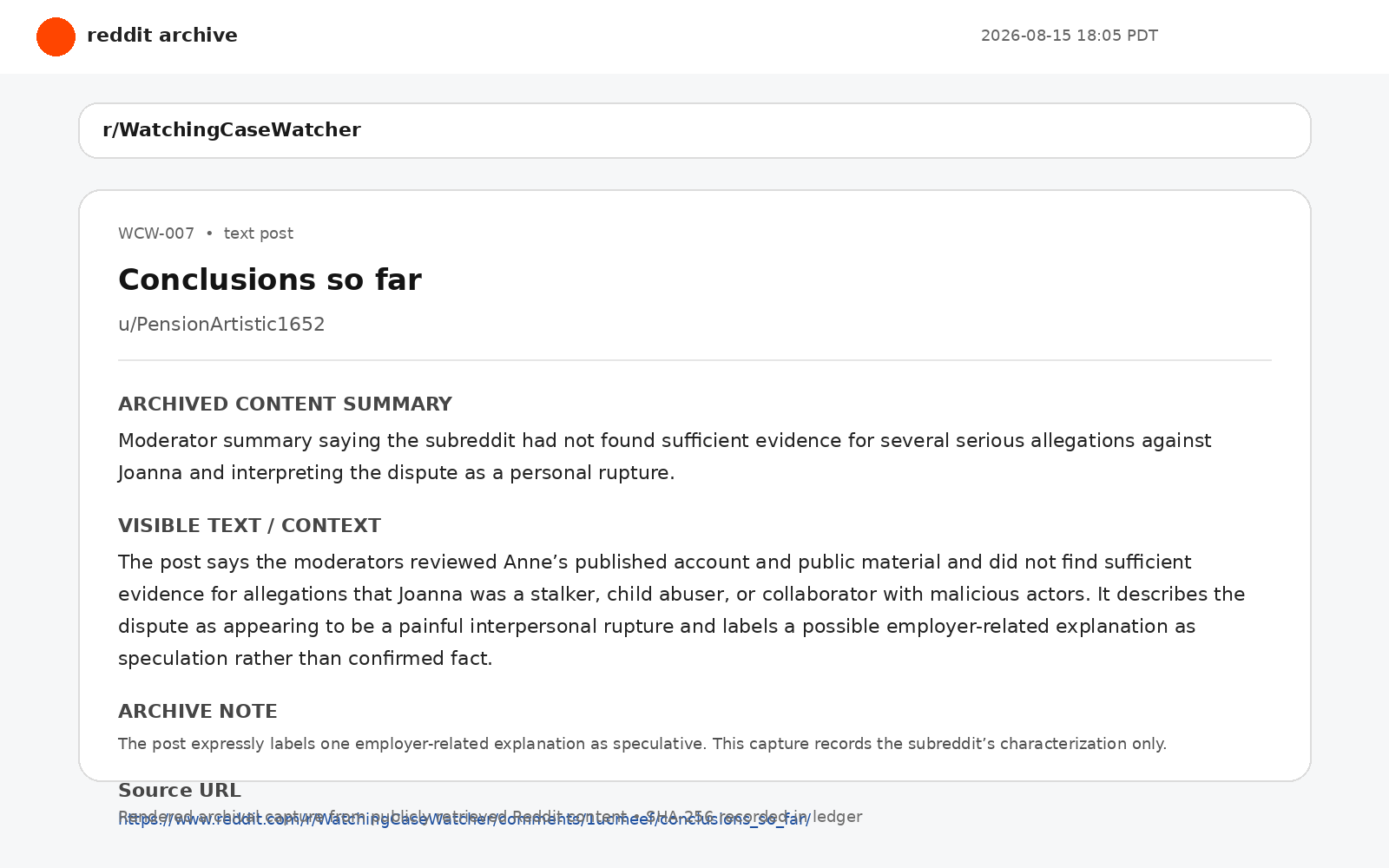The height and width of the screenshot is (868, 1389).
Task: Click the 'ARCHIVE NOTE' heading
Action: 198,712
